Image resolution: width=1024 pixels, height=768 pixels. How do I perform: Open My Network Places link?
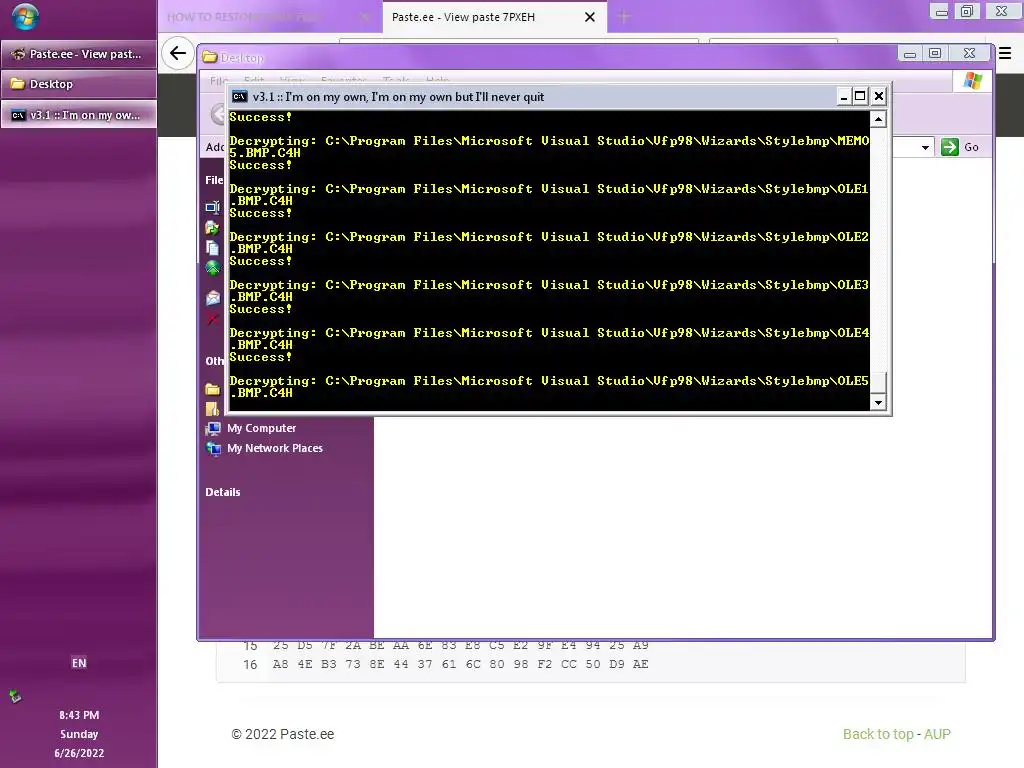point(275,449)
